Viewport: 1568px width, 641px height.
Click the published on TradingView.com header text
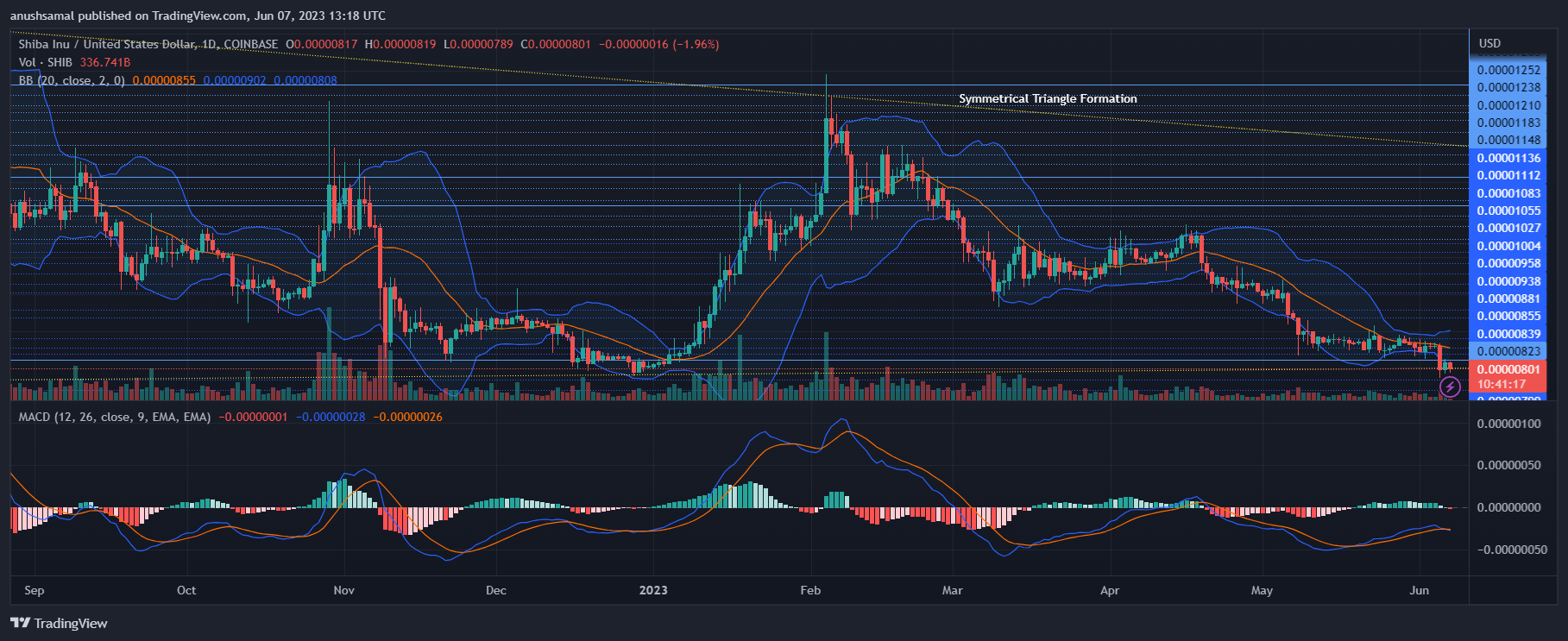pyautogui.click(x=198, y=16)
